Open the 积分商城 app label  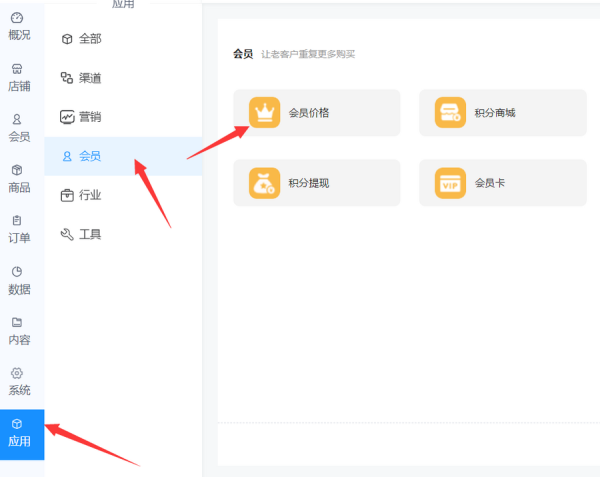[x=495, y=113]
